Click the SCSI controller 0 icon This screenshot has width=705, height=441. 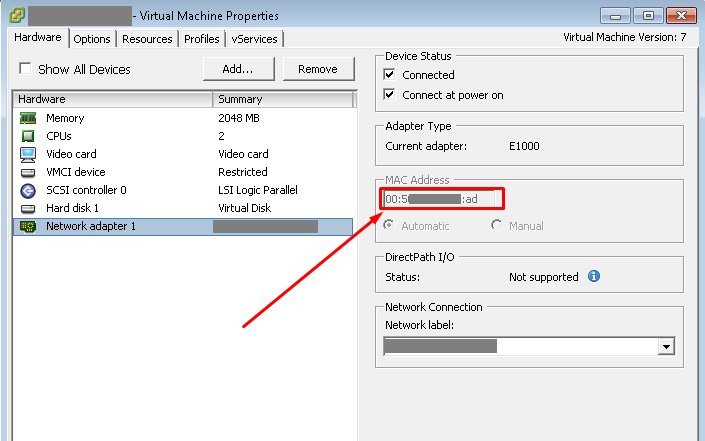28,190
